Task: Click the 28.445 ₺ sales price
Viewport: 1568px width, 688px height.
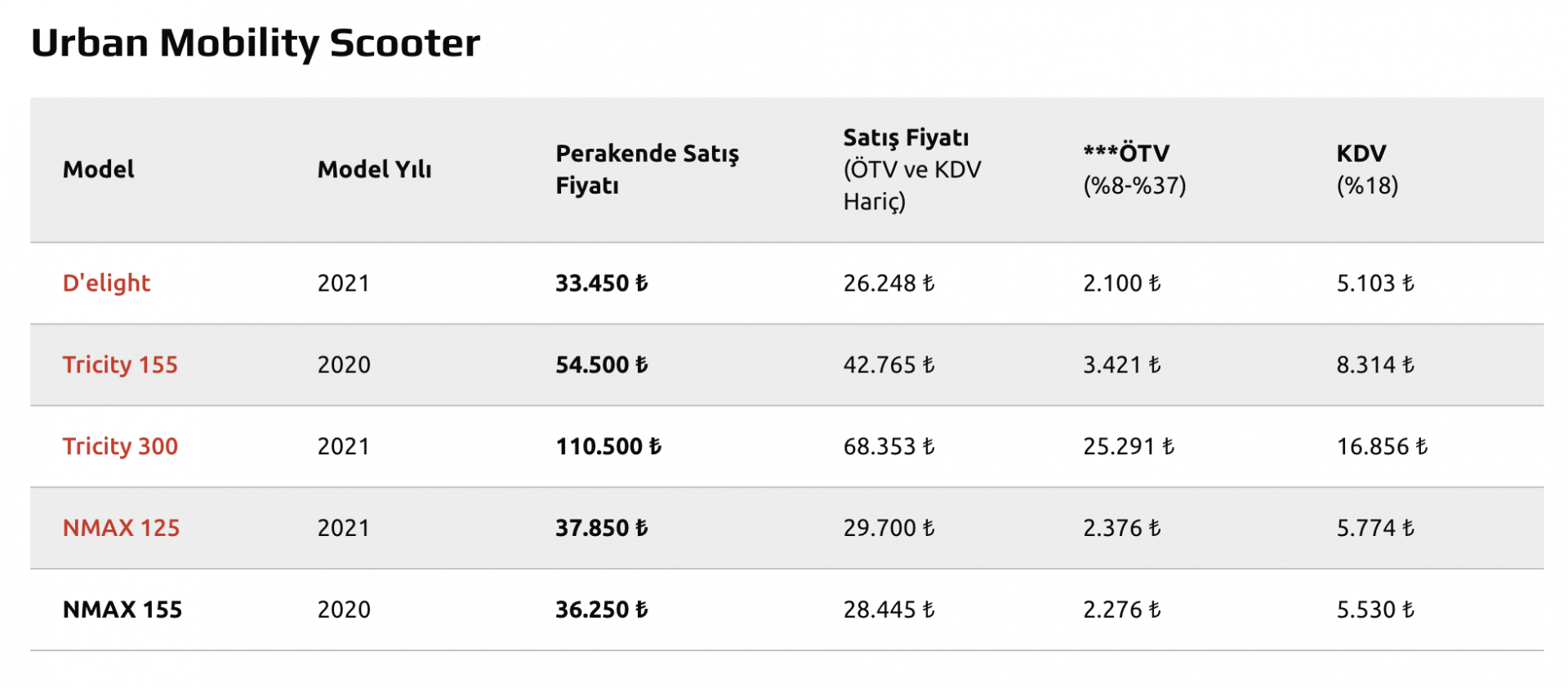Action: pyautogui.click(x=889, y=610)
